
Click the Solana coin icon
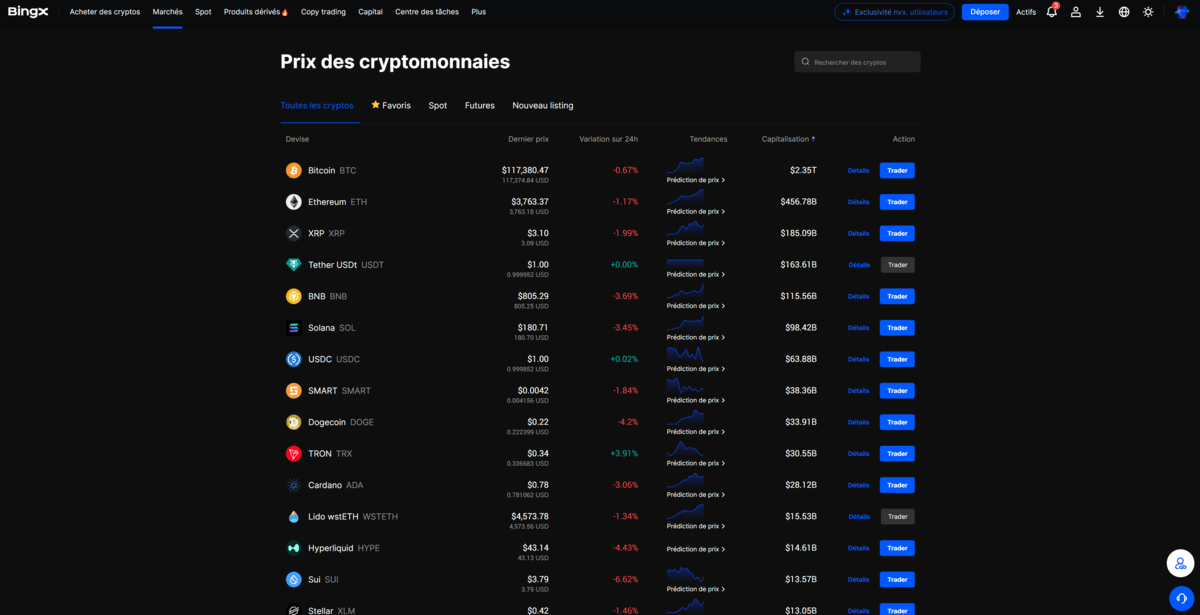pos(294,328)
